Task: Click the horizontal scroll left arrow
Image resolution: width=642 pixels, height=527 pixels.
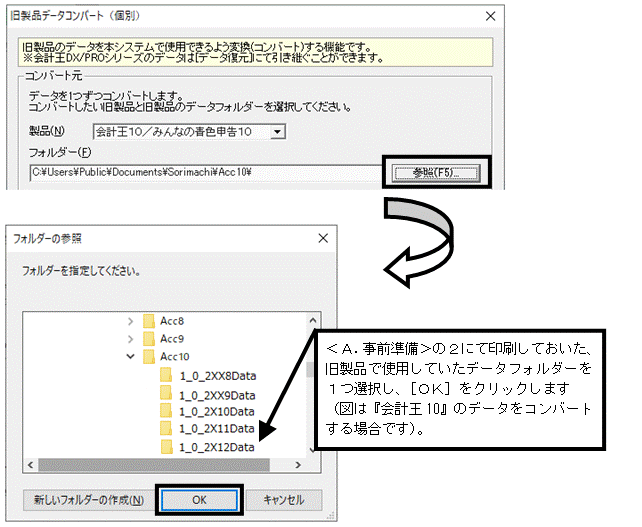Action: pyautogui.click(x=30, y=465)
